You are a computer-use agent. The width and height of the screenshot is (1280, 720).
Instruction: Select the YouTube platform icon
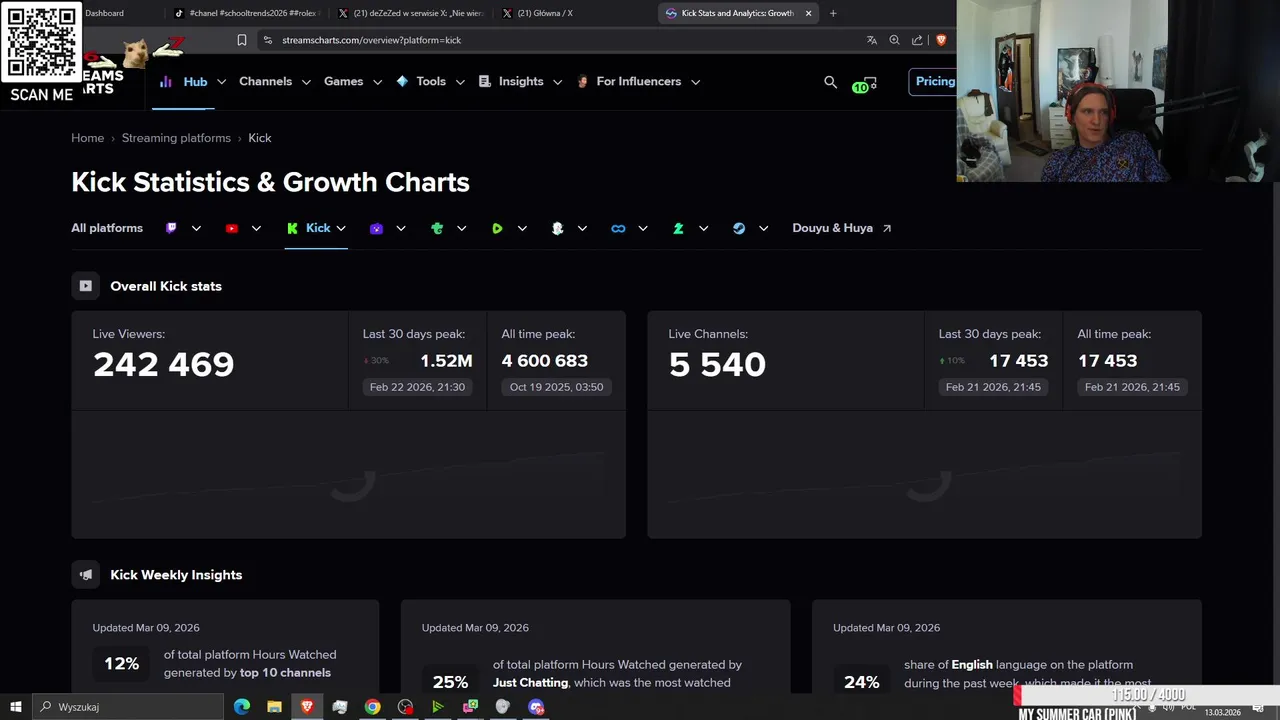pyautogui.click(x=232, y=228)
